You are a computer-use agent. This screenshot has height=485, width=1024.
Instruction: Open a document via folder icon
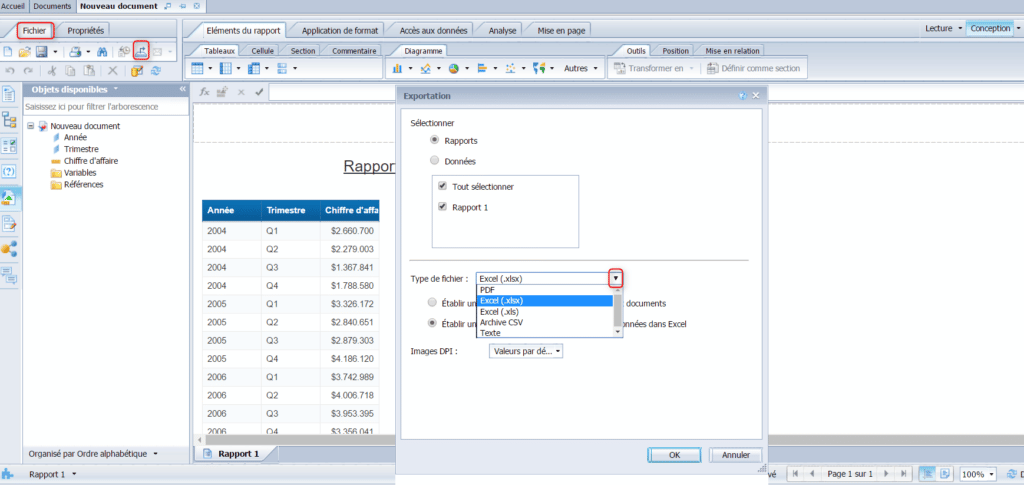click(25, 51)
